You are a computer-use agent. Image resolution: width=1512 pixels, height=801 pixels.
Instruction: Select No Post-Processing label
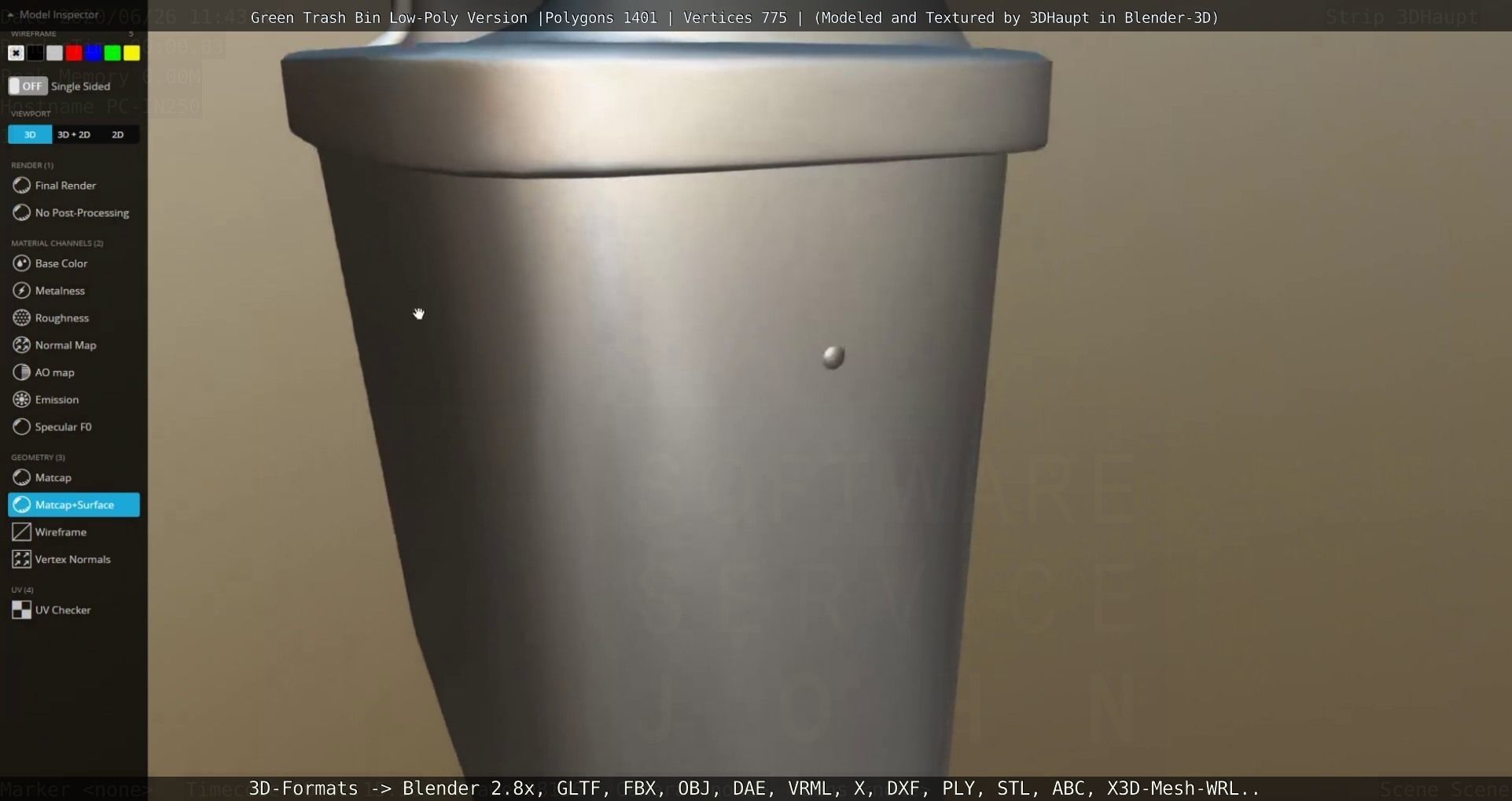click(82, 213)
